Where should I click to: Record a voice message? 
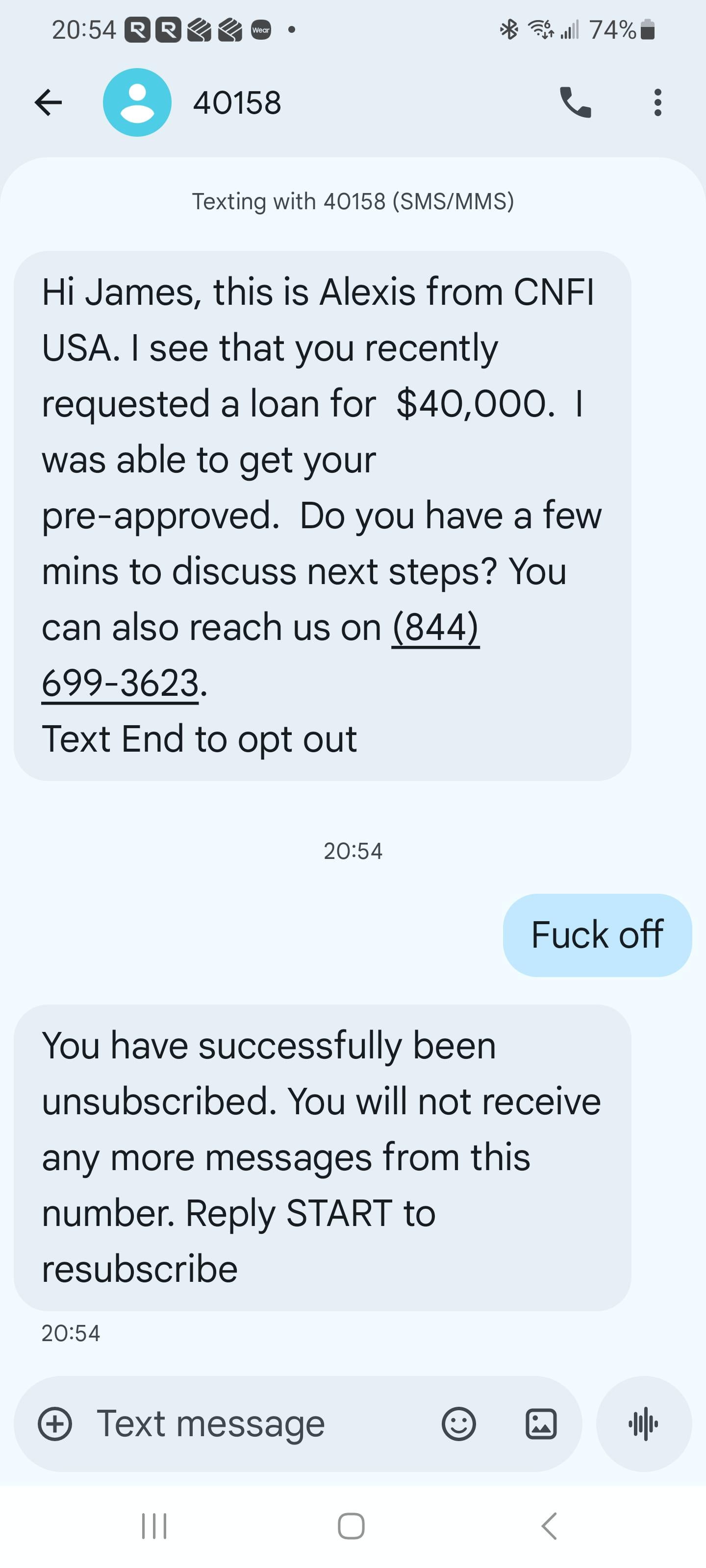point(643,1424)
